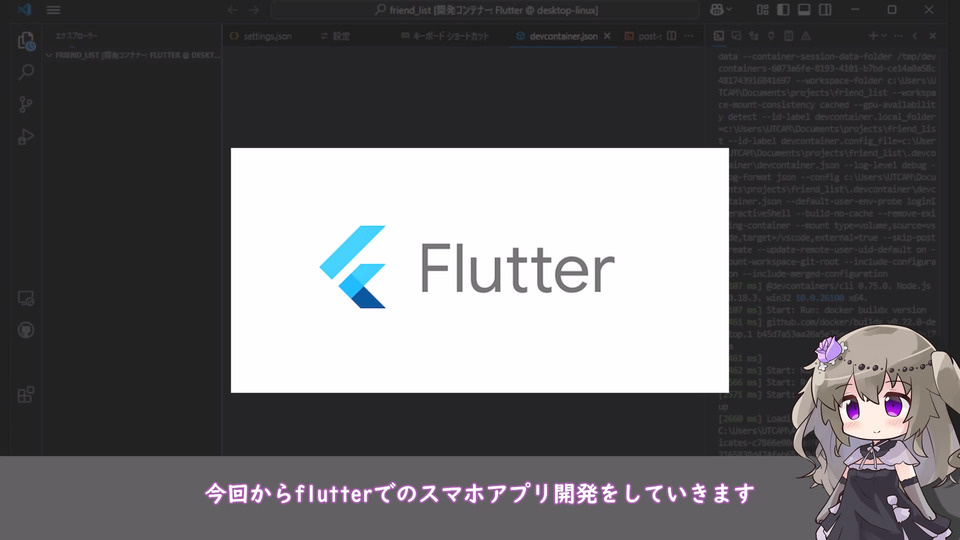Open the Copilot chat icon in title bar
This screenshot has width=960, height=540.
[716, 10]
